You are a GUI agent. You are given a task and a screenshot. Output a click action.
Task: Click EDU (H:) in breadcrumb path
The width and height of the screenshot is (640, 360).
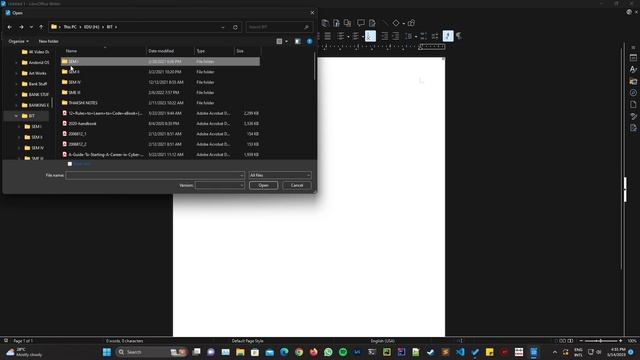[91, 27]
